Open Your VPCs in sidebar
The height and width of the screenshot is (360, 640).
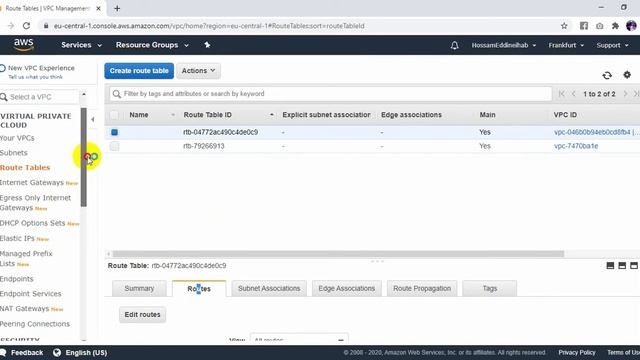pyautogui.click(x=17, y=138)
